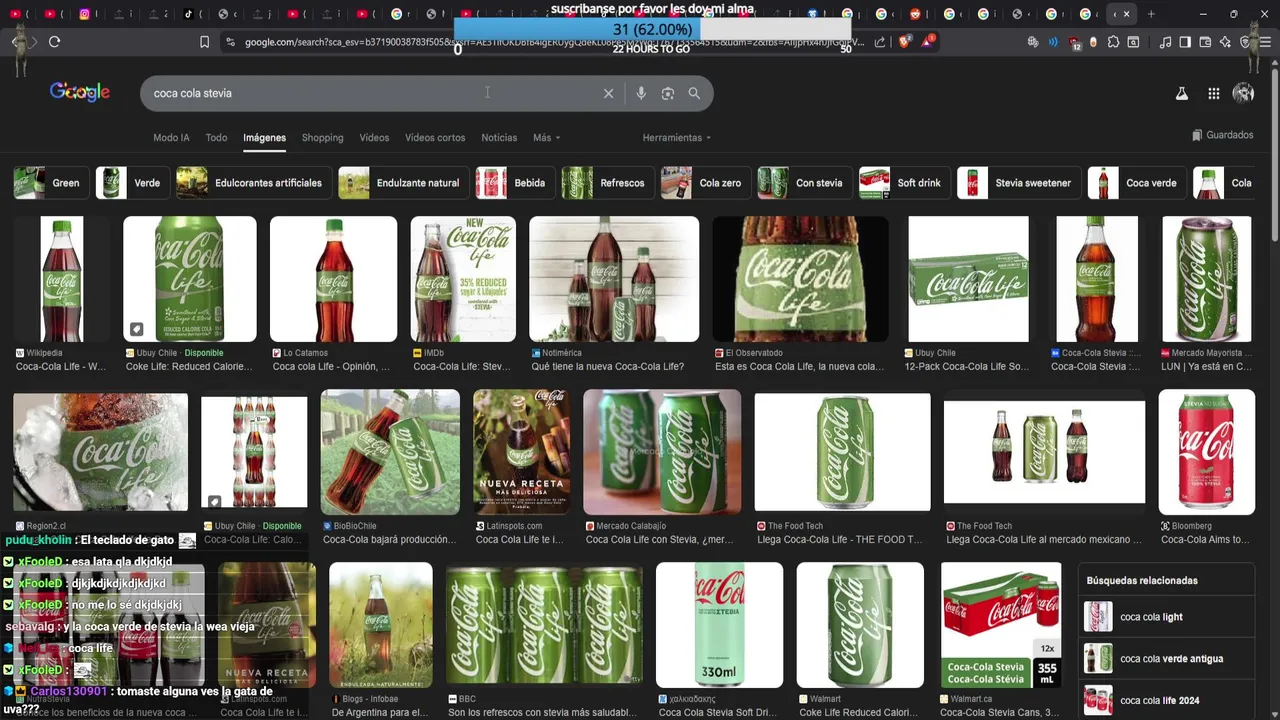This screenshot has height=720, width=1280.
Task: Open the Vídeos tab
Action: click(374, 138)
